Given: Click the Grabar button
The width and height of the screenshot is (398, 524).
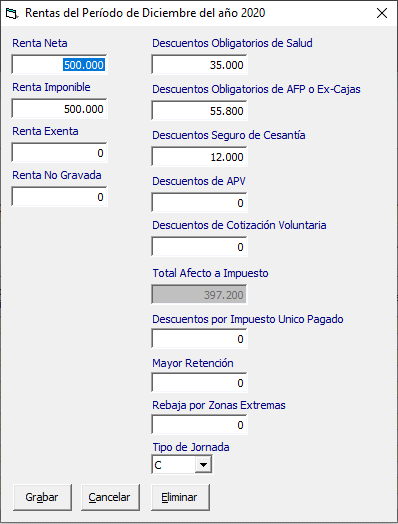Looking at the screenshot, I should (x=42, y=497).
